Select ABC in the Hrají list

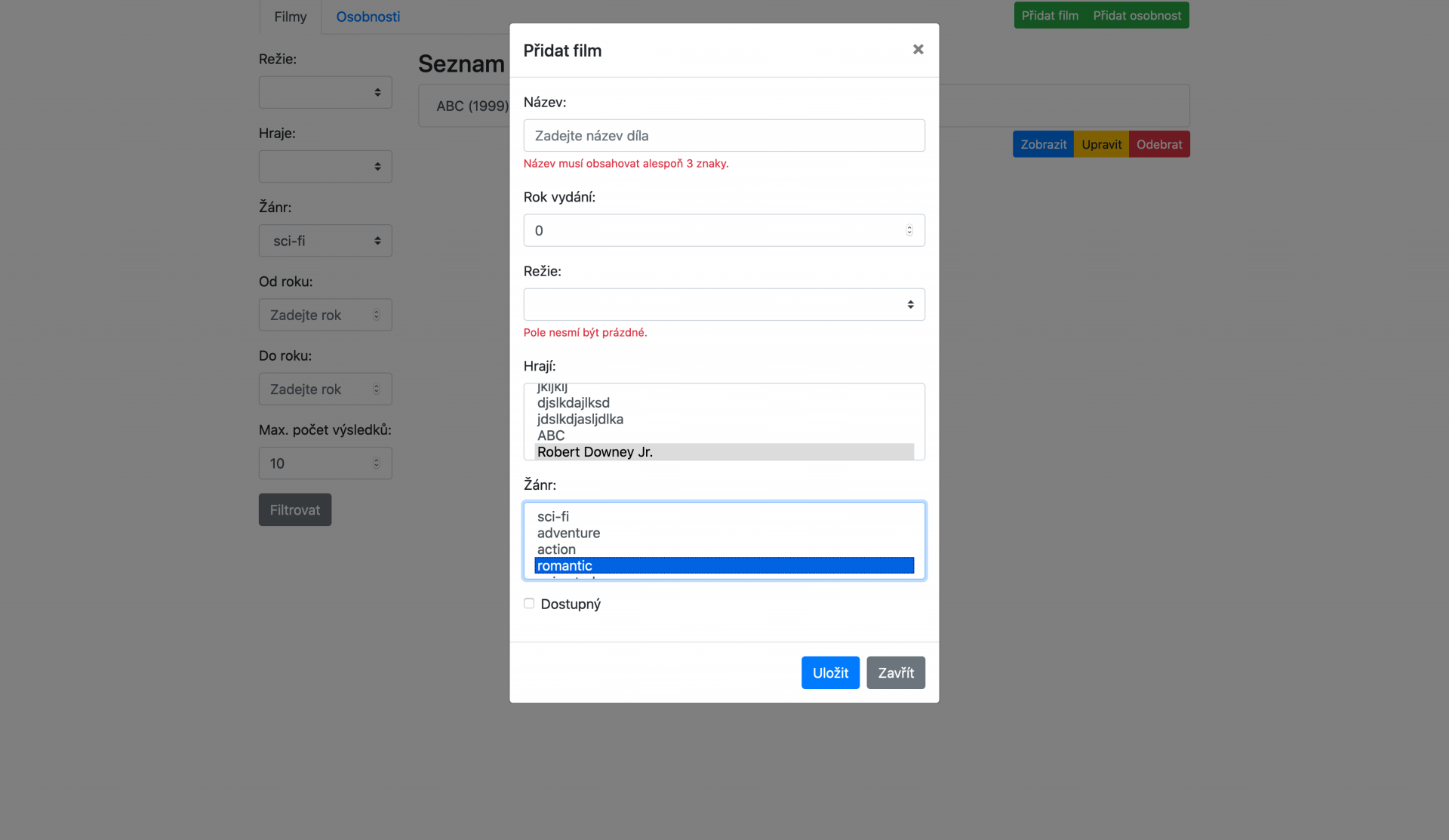click(551, 435)
